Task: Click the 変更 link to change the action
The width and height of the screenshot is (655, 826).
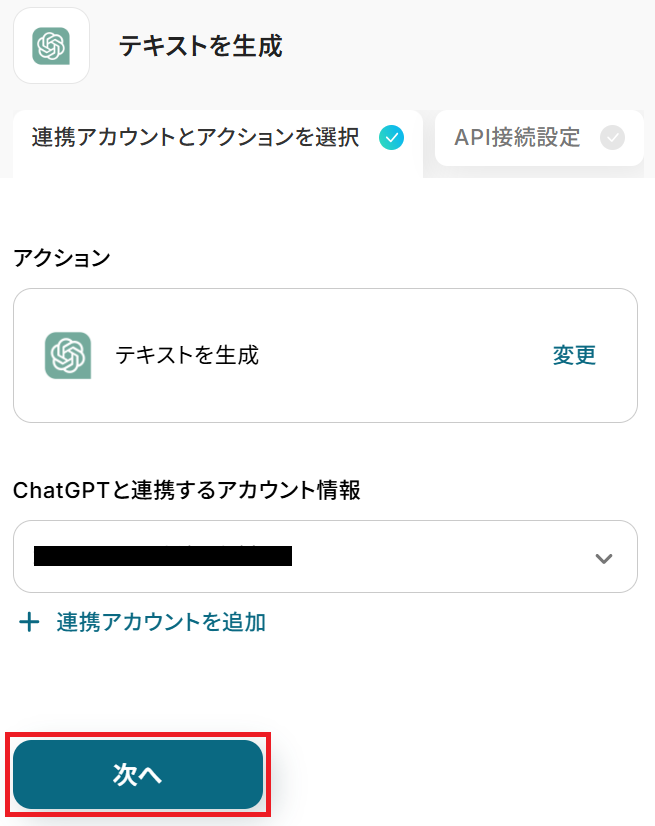Action: [x=574, y=355]
